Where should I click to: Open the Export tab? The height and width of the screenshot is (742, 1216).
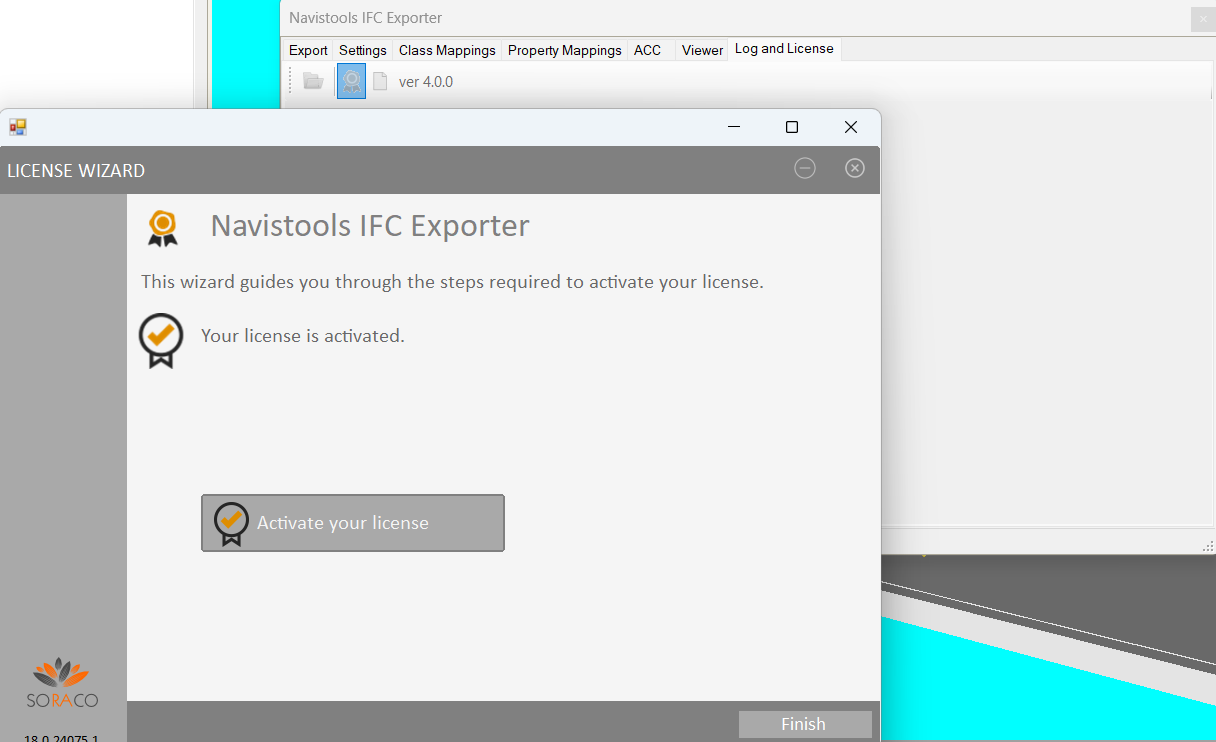(x=308, y=50)
